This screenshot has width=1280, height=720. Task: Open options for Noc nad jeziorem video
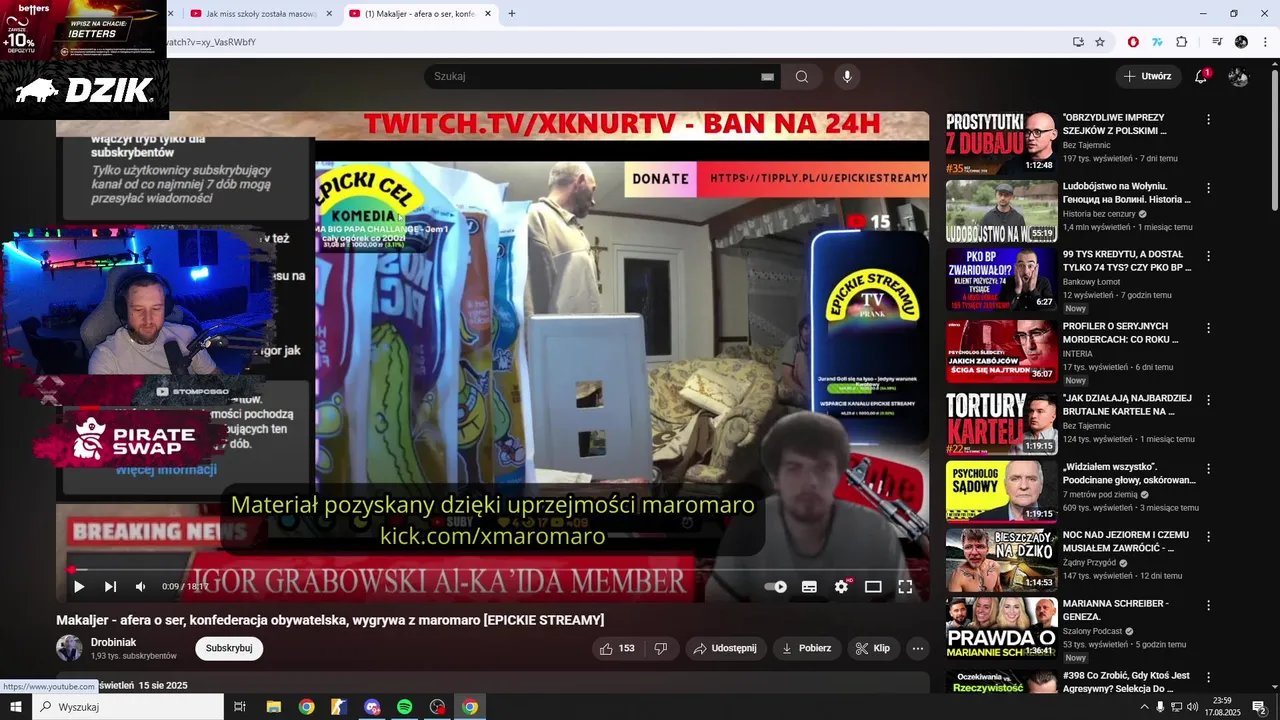coord(1208,537)
